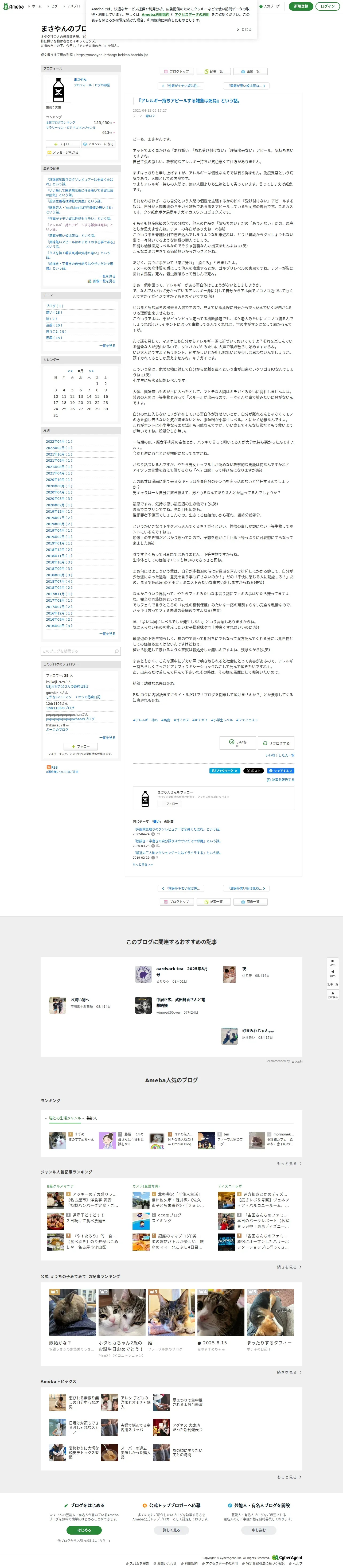The height and width of the screenshot is (1568, 343).
Task: Follow the blog via sidebar フォロー button
Action: pos(63,144)
